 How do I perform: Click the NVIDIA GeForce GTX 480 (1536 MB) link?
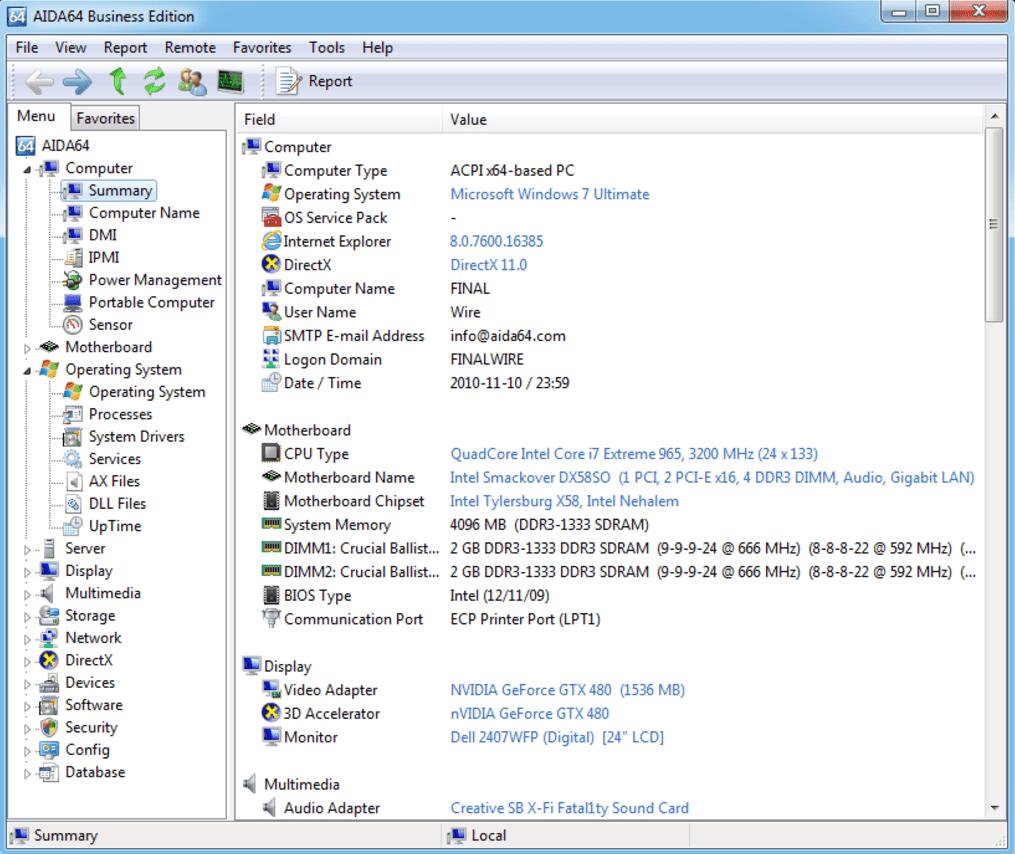click(567, 690)
